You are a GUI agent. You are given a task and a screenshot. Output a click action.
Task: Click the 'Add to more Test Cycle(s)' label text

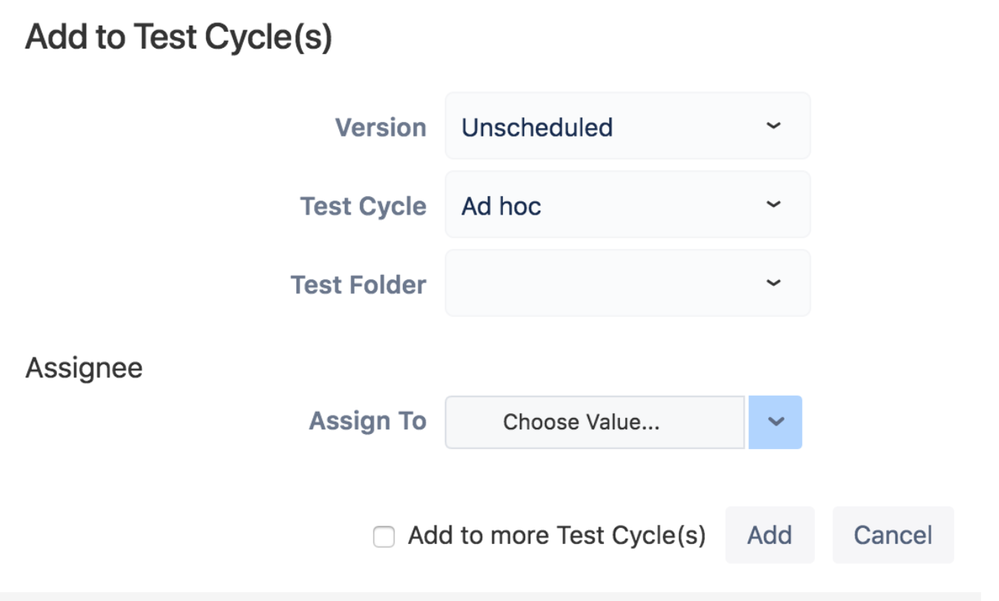pos(557,535)
